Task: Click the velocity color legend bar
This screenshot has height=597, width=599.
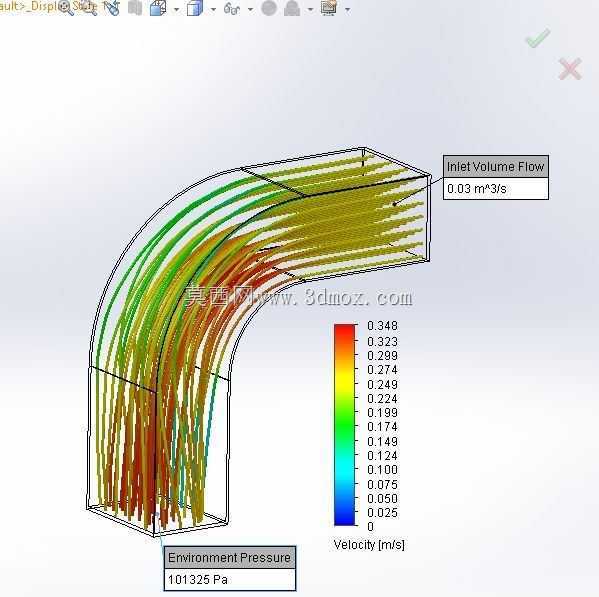Action: pos(345,425)
